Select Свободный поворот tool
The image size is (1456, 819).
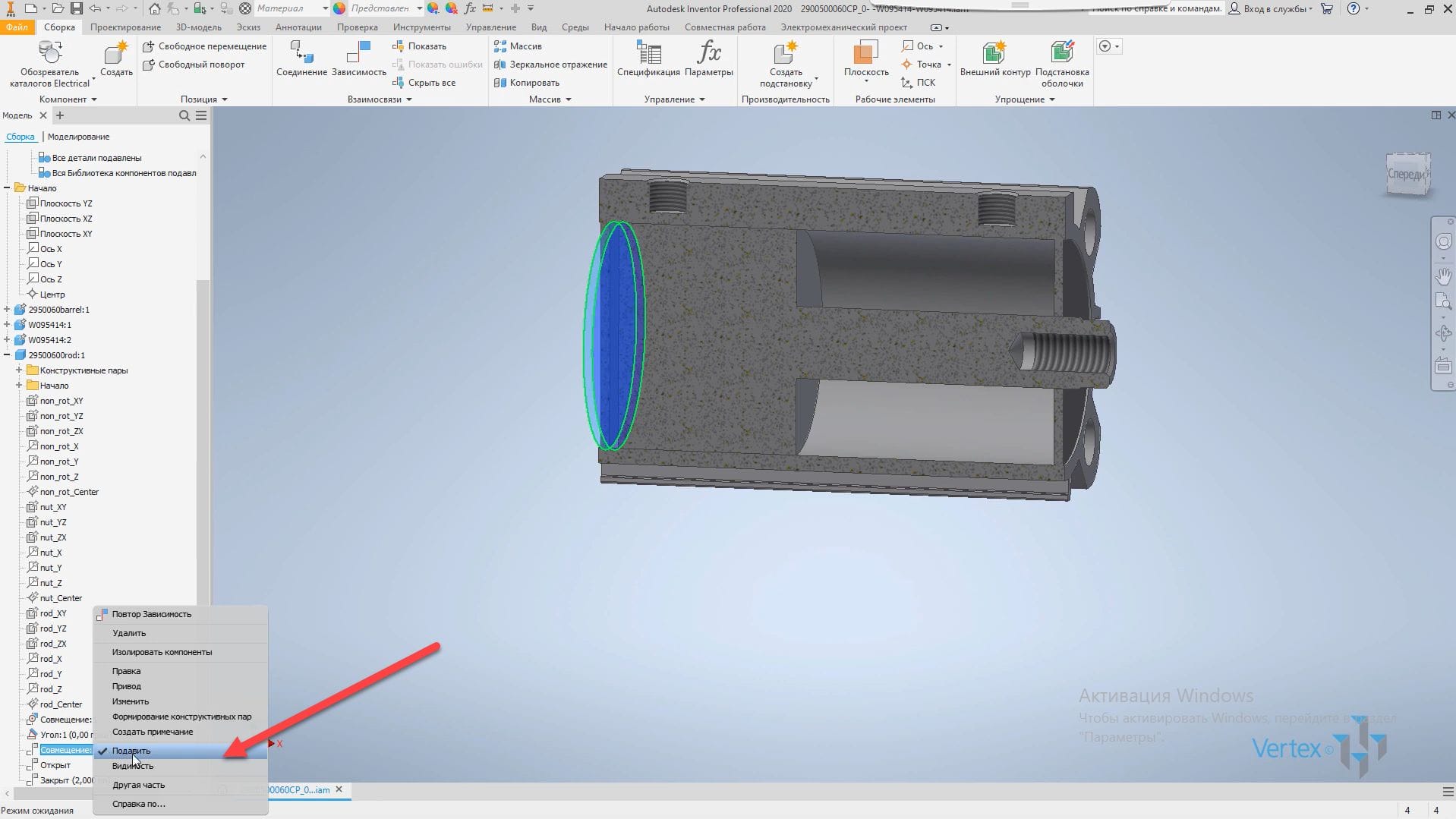point(194,65)
